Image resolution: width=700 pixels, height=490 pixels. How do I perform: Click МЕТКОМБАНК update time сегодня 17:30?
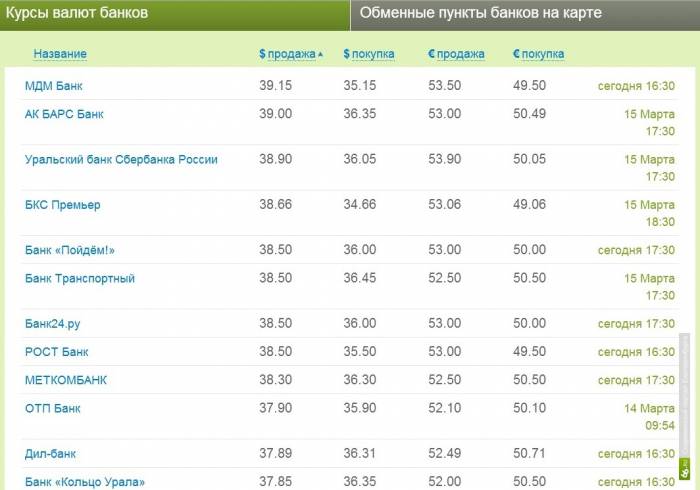point(636,380)
